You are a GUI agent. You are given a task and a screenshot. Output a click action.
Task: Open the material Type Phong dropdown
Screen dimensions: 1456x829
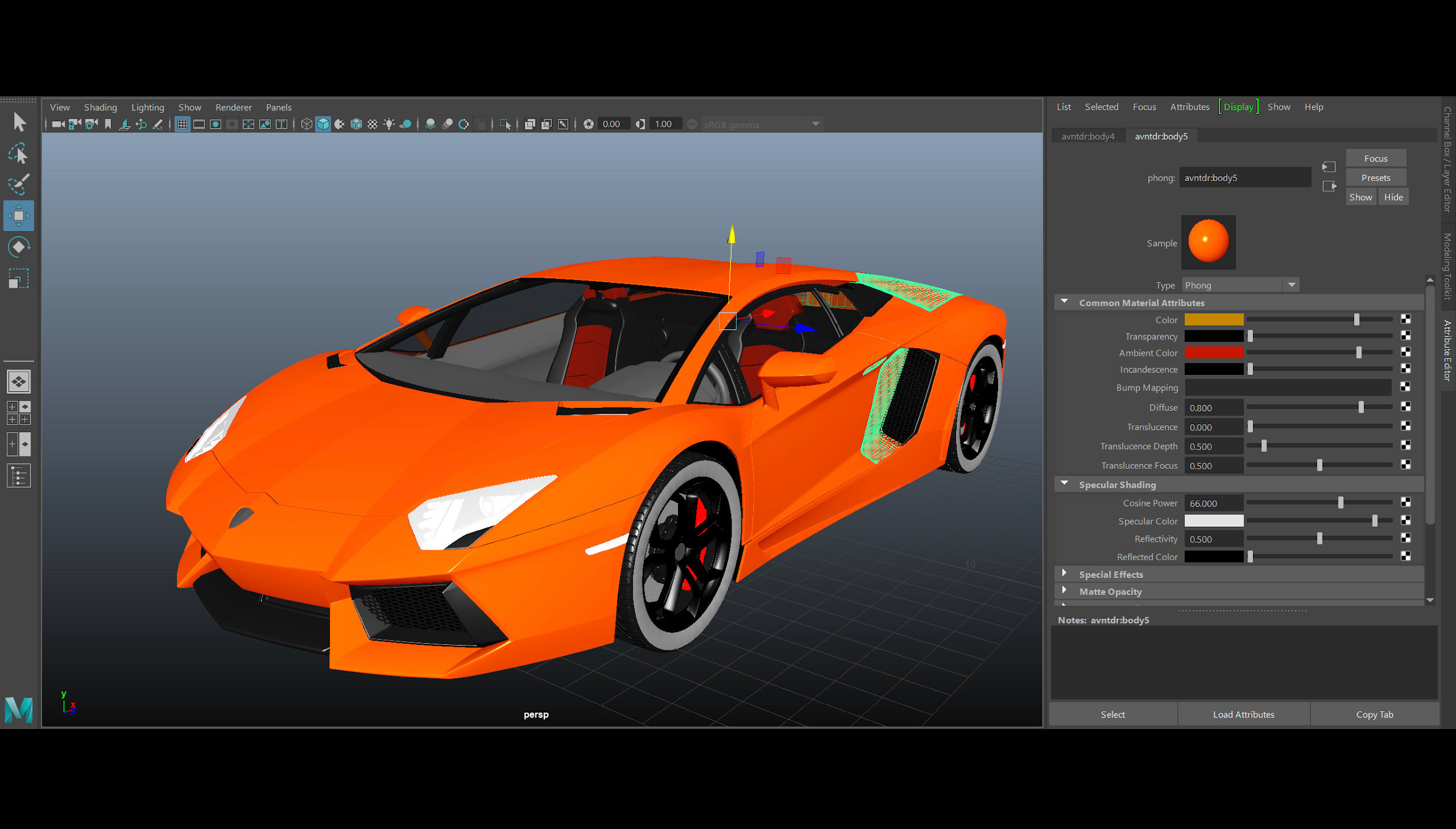(x=1240, y=285)
